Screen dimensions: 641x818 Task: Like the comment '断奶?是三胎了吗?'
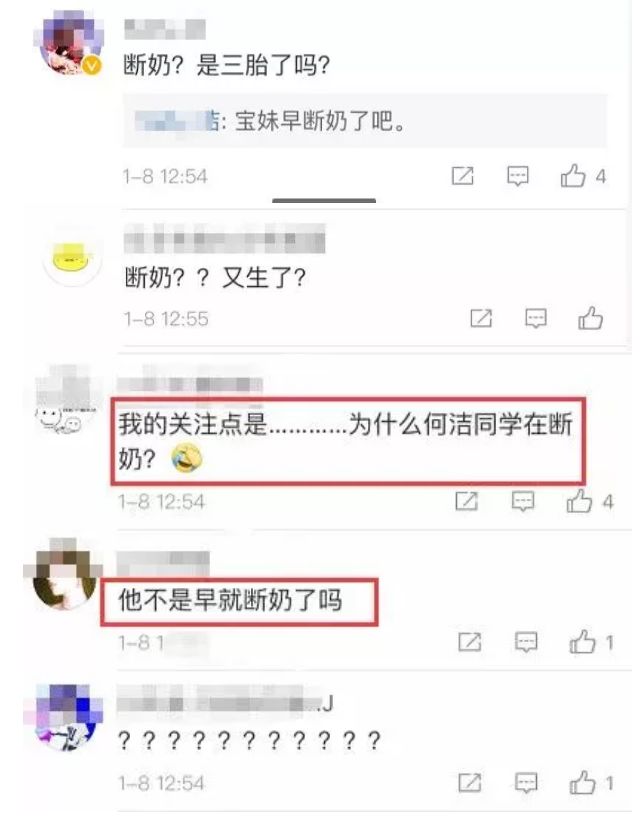pyautogui.click(x=573, y=176)
